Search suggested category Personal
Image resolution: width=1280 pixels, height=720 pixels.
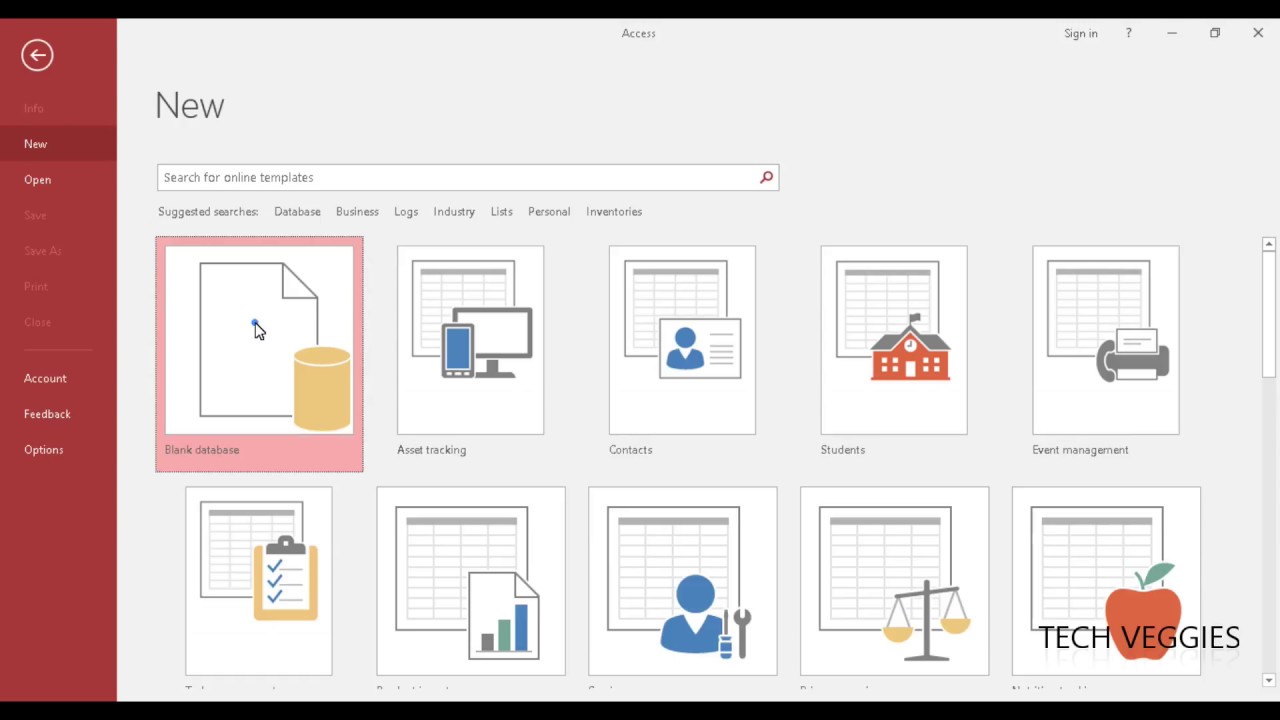tap(549, 212)
